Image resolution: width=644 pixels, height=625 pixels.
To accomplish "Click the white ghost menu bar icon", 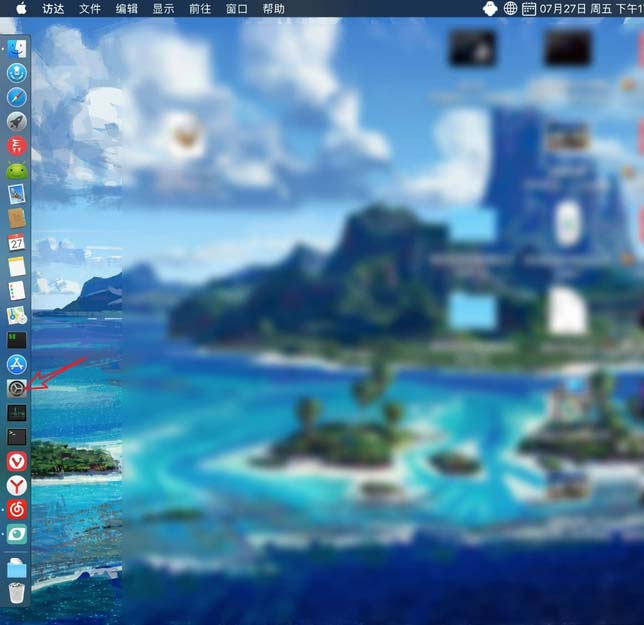I will pos(490,8).
